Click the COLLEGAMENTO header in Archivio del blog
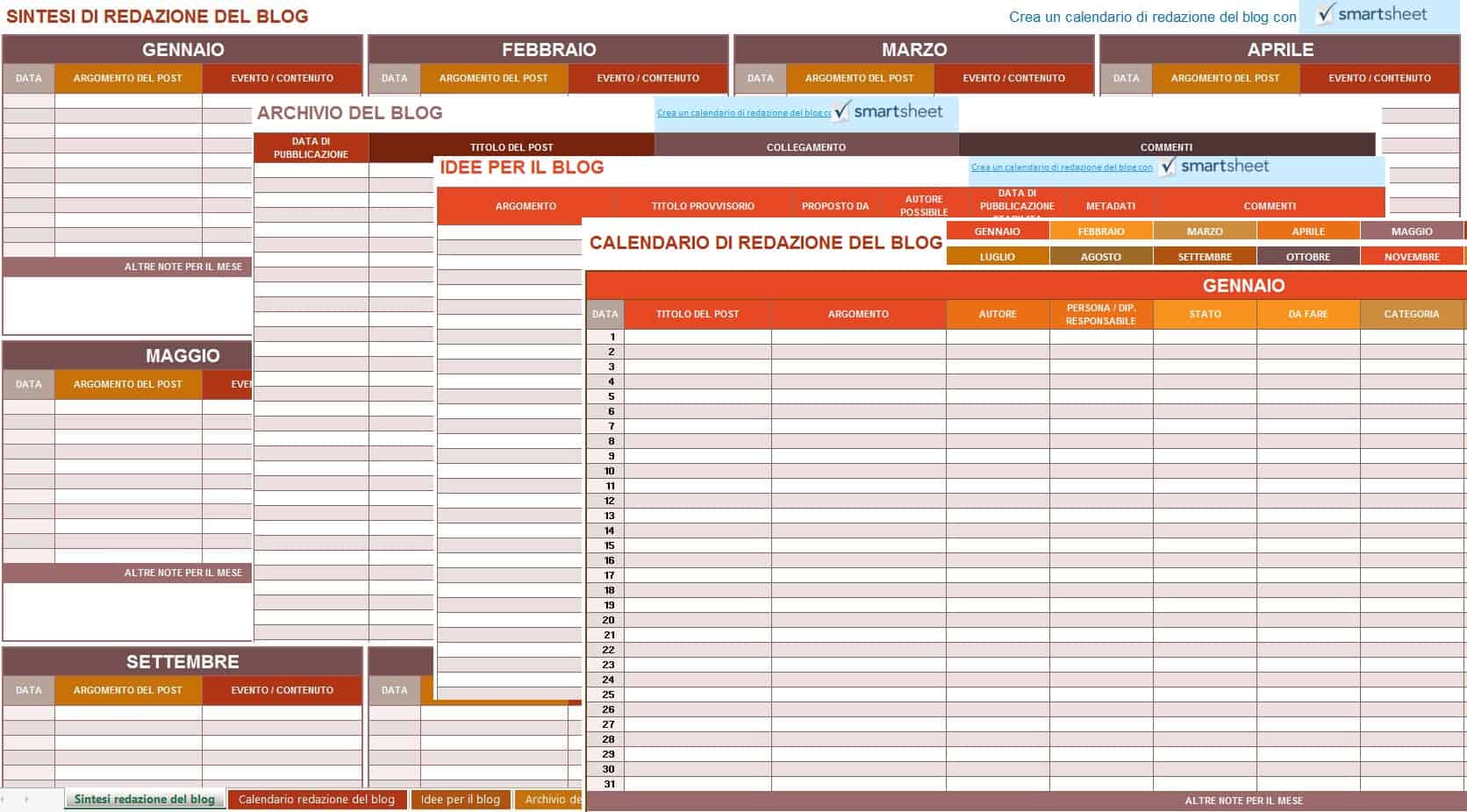 (806, 147)
